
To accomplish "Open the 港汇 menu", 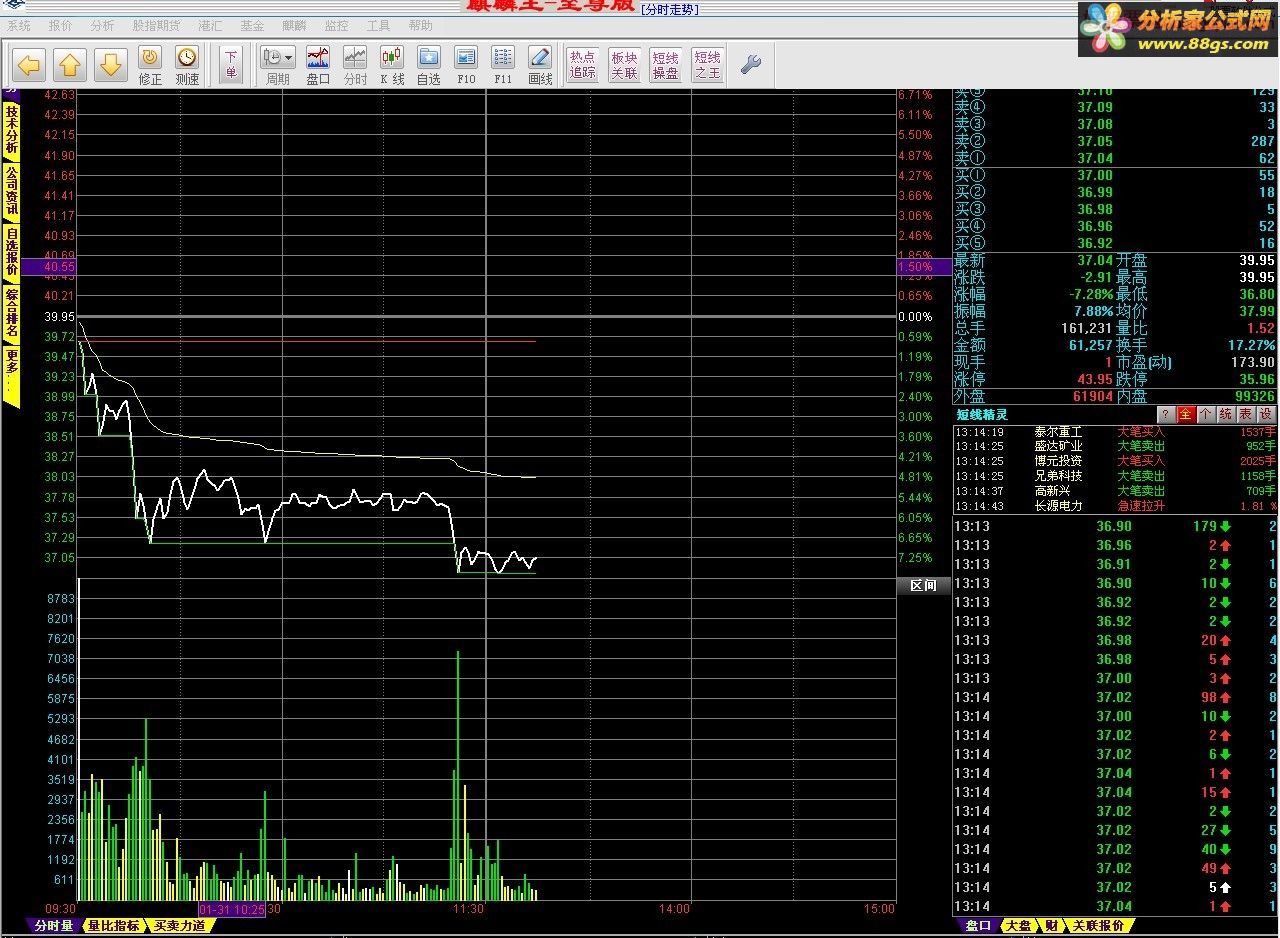I will pyautogui.click(x=210, y=25).
